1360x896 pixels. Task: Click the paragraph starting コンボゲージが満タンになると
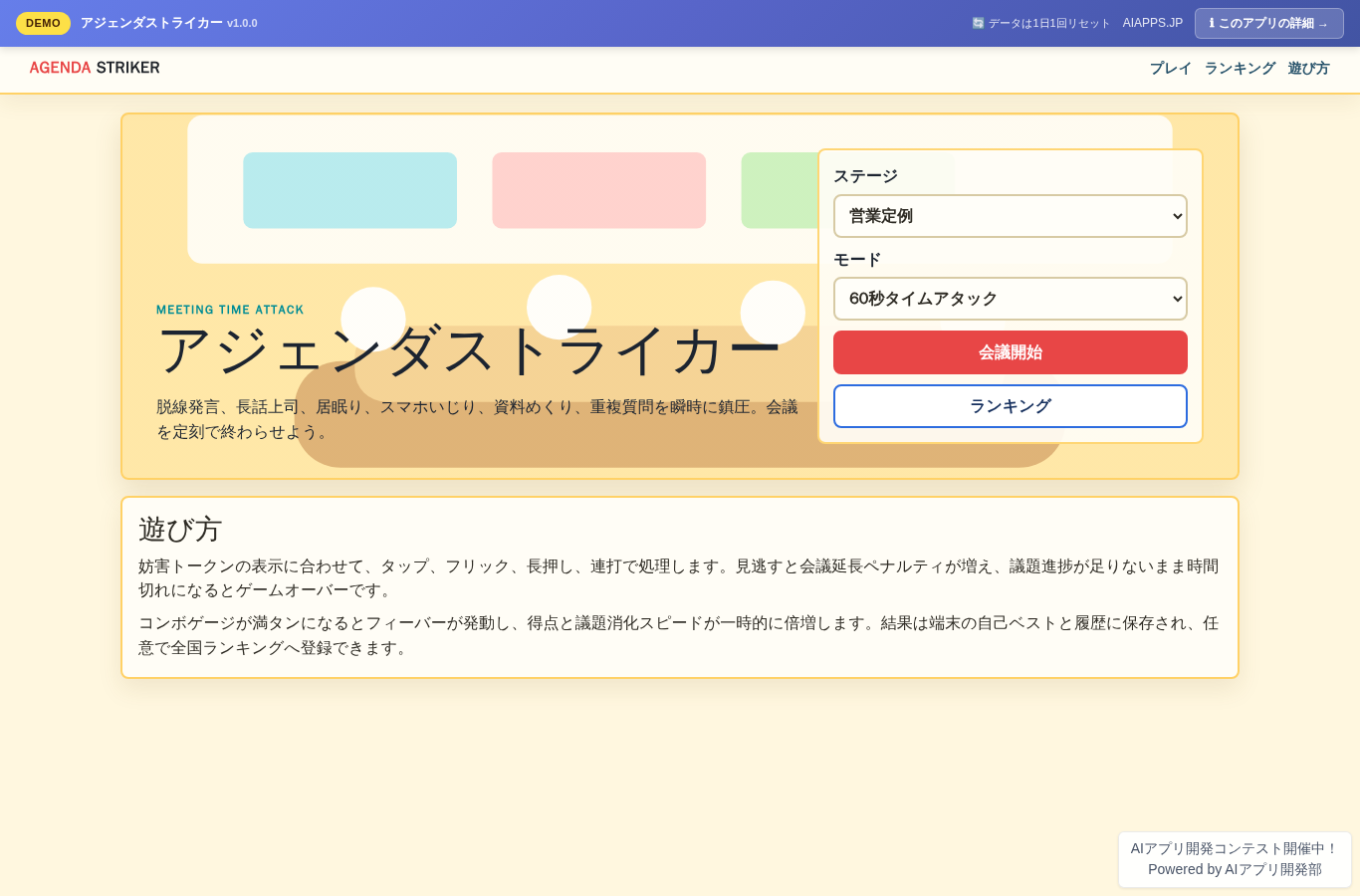(679, 635)
